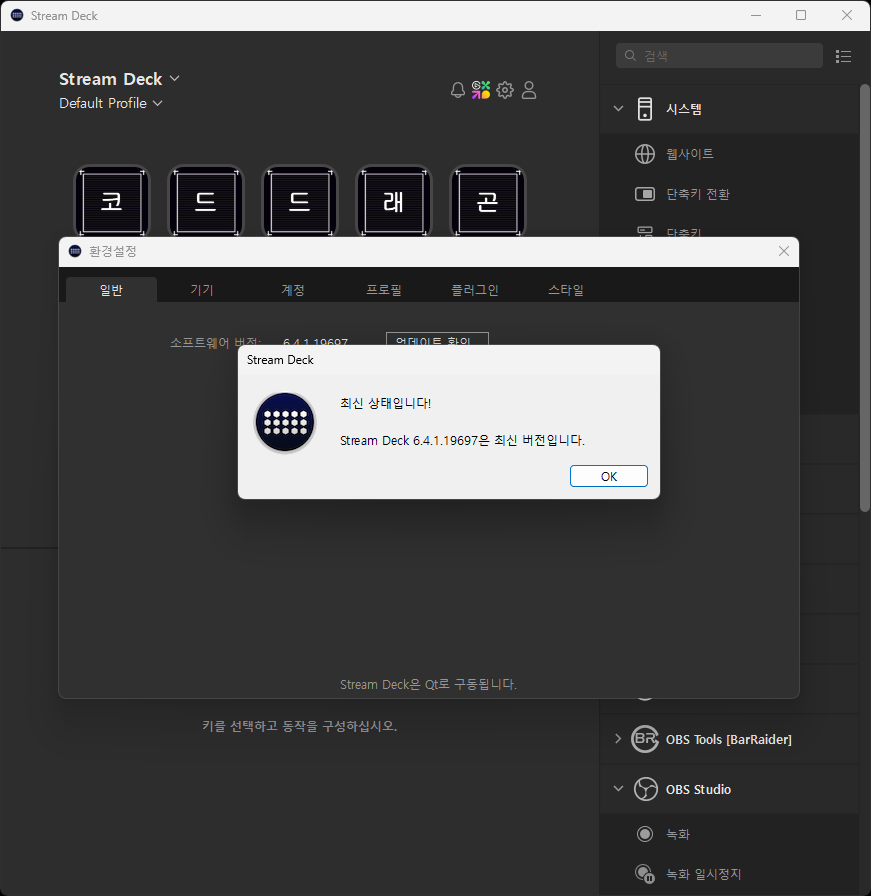Switch to the 계정 tab
Image resolution: width=871 pixels, height=896 pixels.
(293, 290)
